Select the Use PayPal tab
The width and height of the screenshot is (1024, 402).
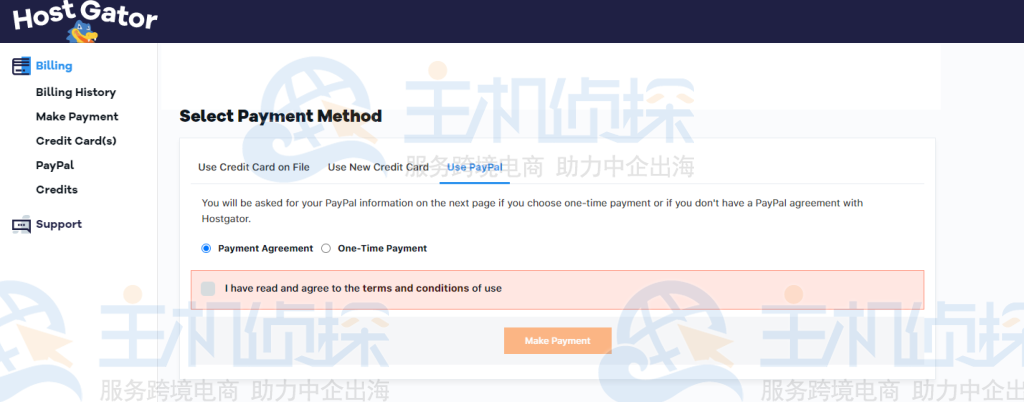[x=475, y=167]
